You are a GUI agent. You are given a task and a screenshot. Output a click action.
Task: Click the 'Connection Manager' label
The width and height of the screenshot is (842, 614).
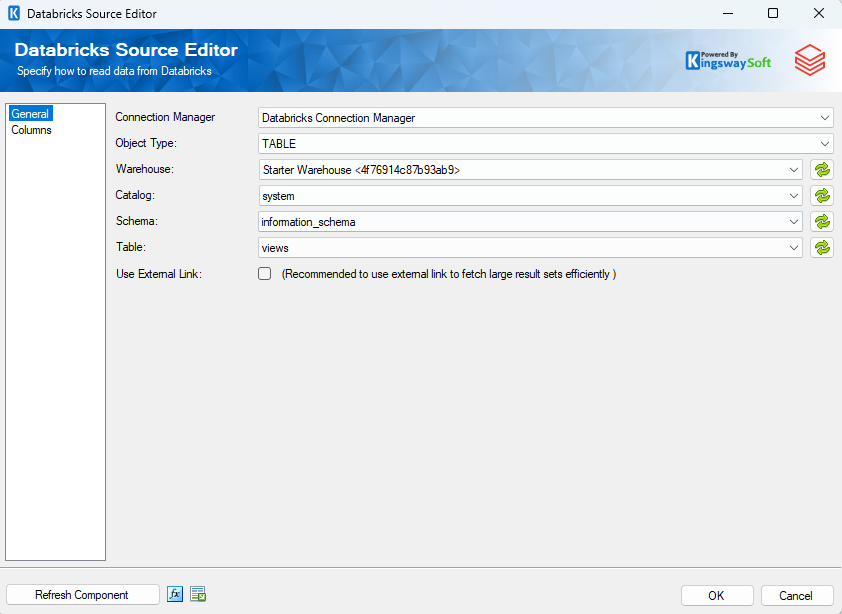(x=165, y=117)
